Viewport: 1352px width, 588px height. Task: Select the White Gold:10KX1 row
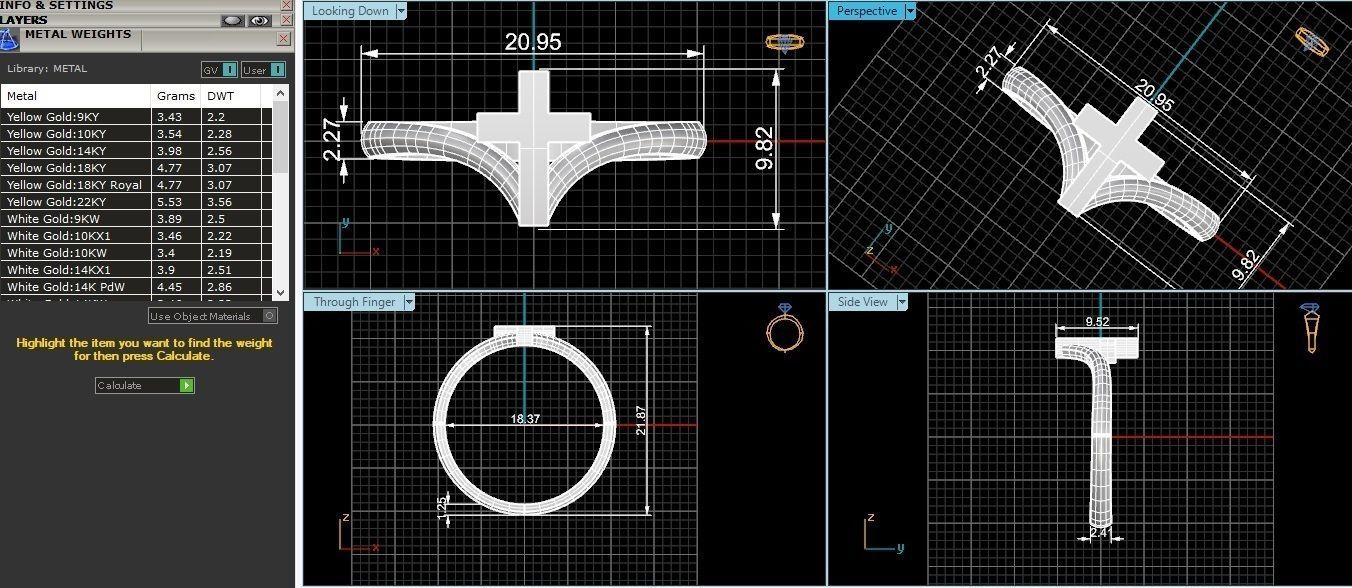click(136, 236)
